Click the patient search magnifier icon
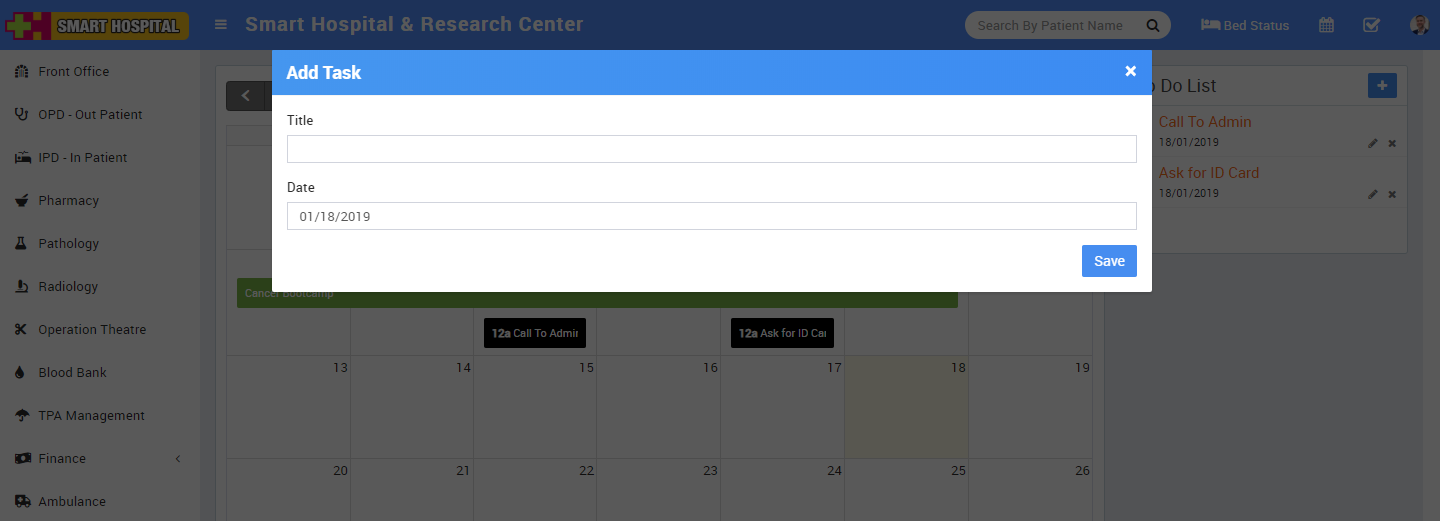 click(x=1152, y=26)
